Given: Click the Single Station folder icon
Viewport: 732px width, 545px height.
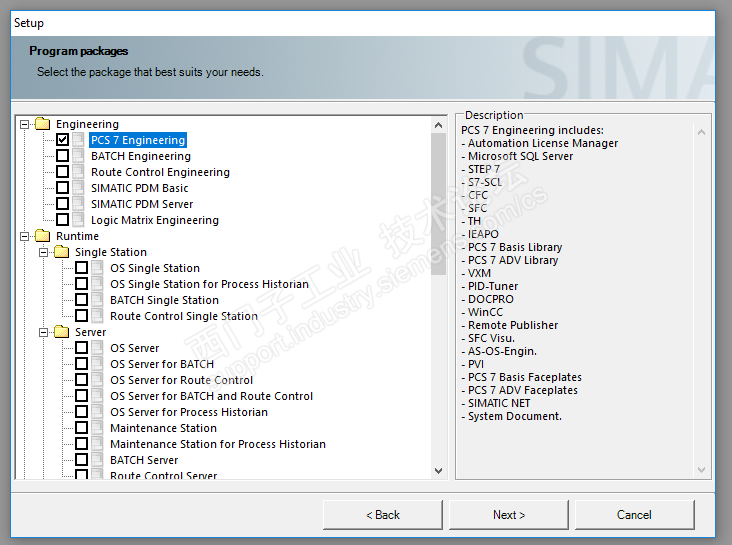Looking at the screenshot, I should click(62, 252).
